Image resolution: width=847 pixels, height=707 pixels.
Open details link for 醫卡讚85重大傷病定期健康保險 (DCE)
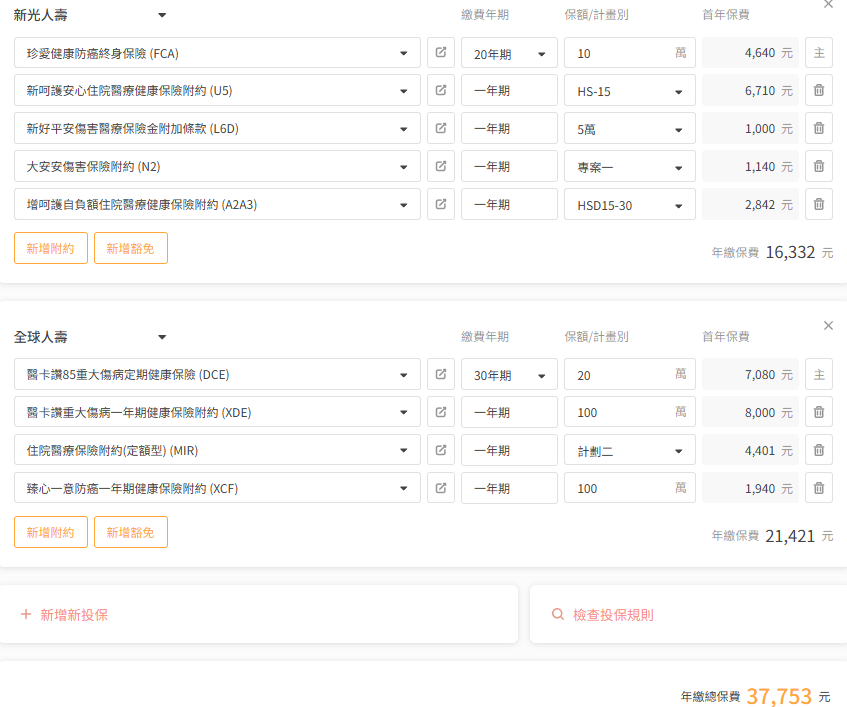tap(441, 374)
